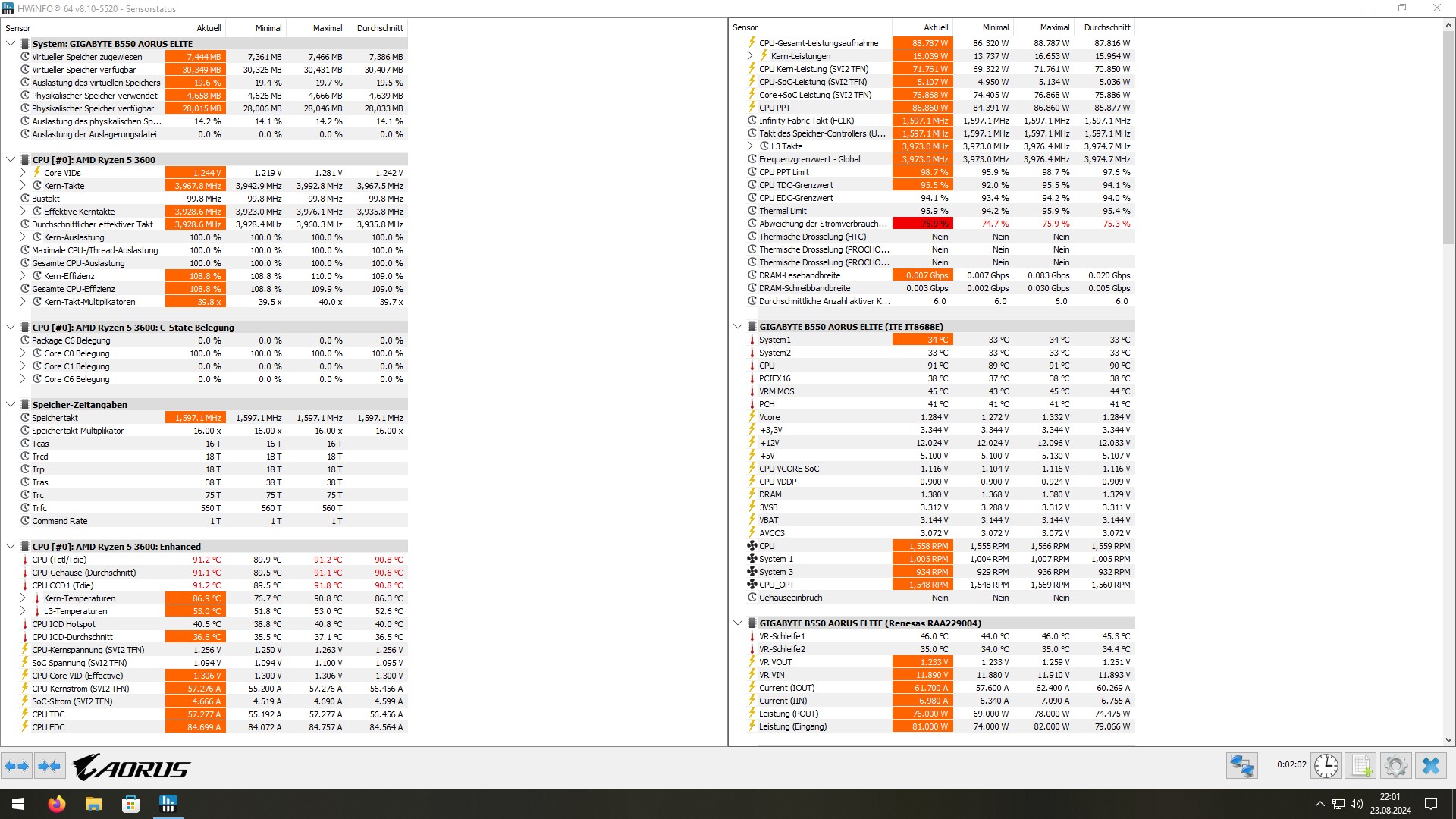
Task: Reset the elapsed time clock icon
Action: pyautogui.click(x=1326, y=766)
